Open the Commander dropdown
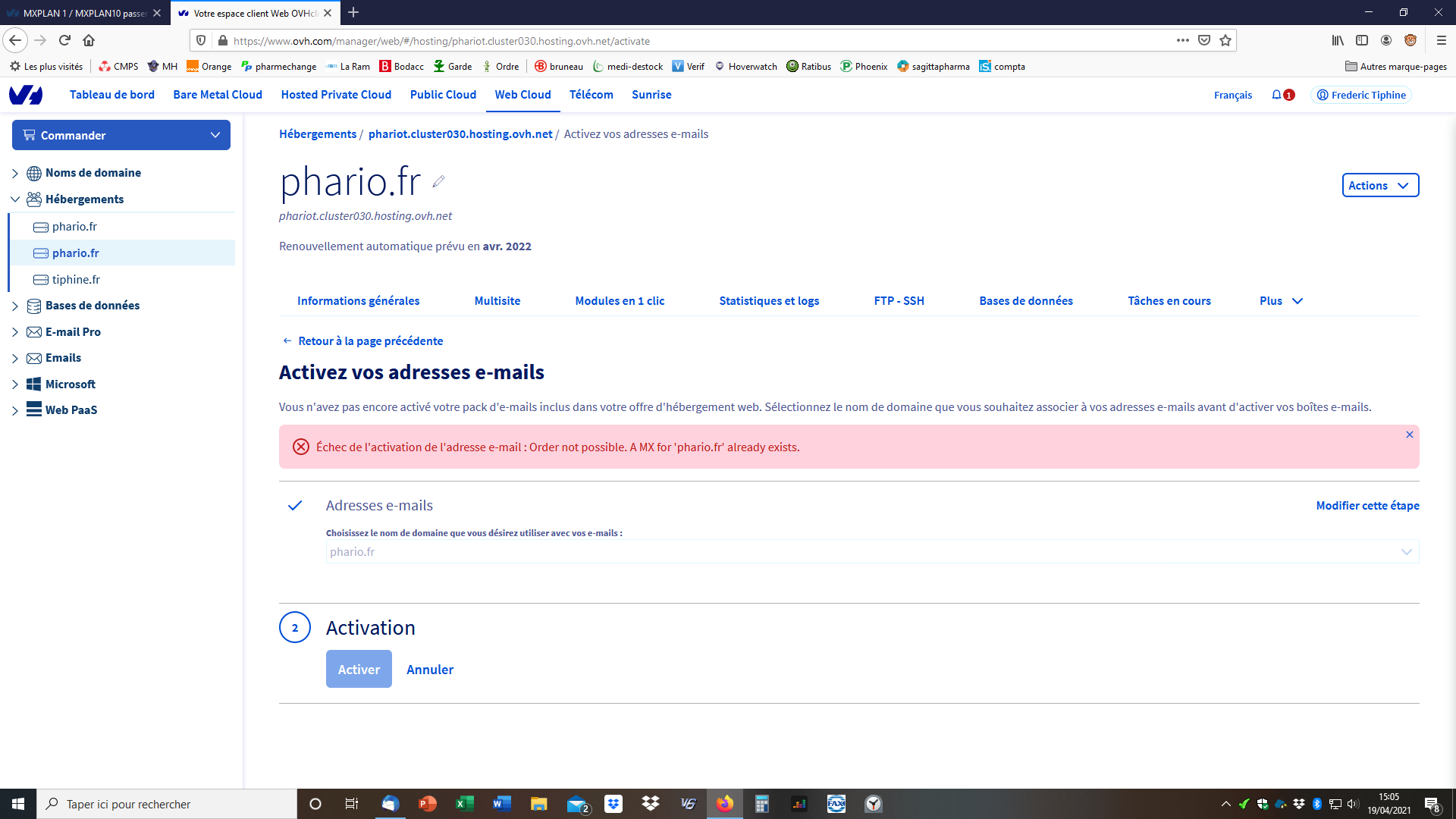Viewport: 1456px width, 819px height. pos(121,135)
